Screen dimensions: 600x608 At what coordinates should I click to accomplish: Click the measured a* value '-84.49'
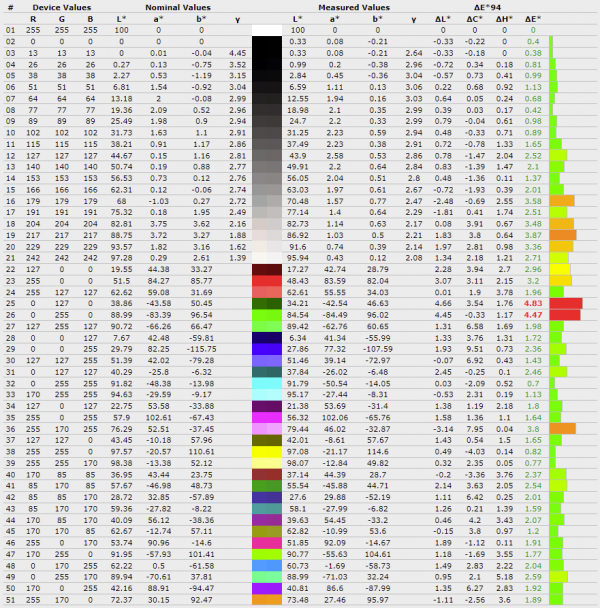tap(335, 315)
